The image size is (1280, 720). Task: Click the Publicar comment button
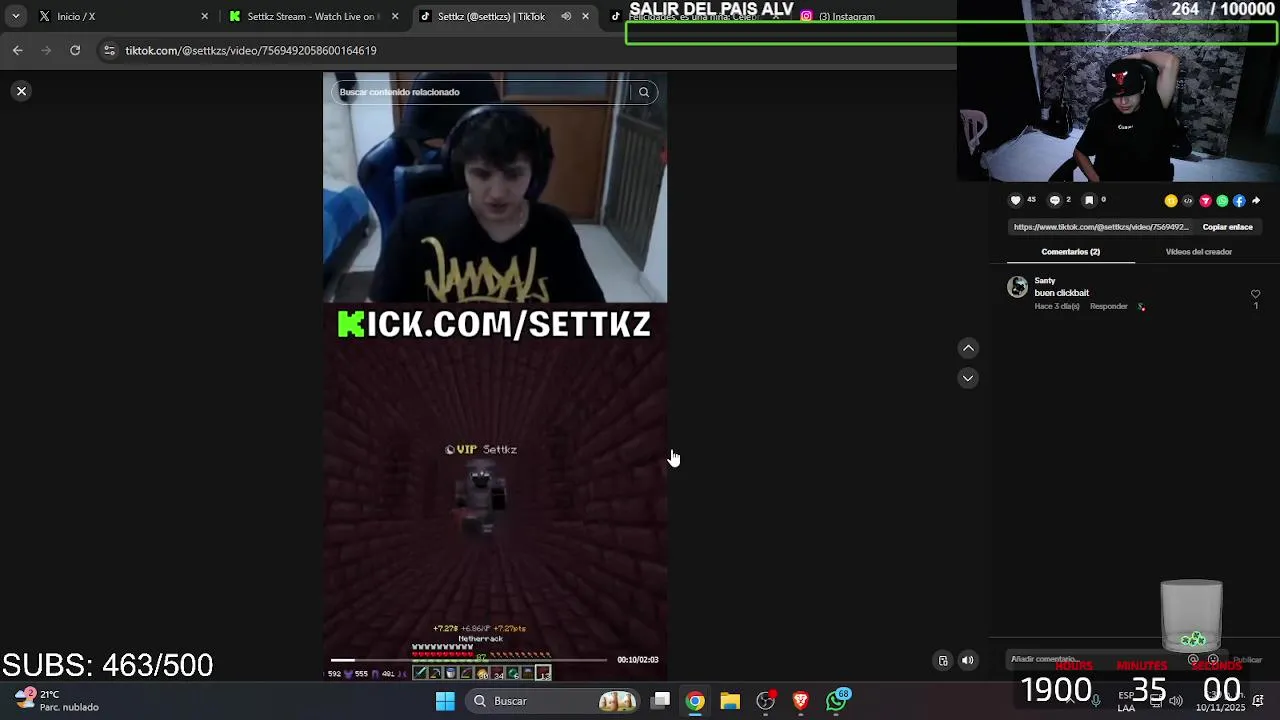pos(1247,660)
